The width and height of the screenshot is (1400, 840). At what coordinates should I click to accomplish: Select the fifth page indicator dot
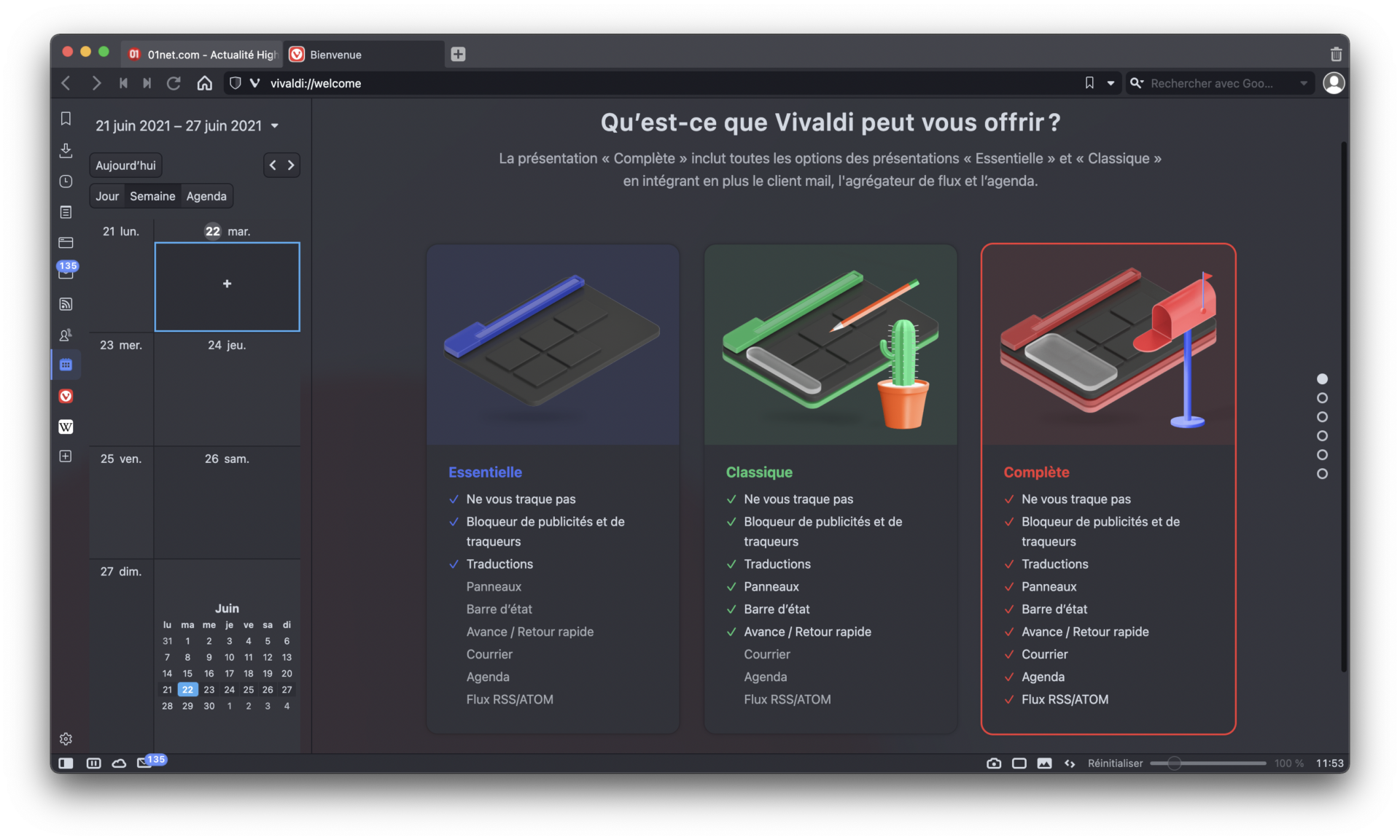tap(1322, 455)
